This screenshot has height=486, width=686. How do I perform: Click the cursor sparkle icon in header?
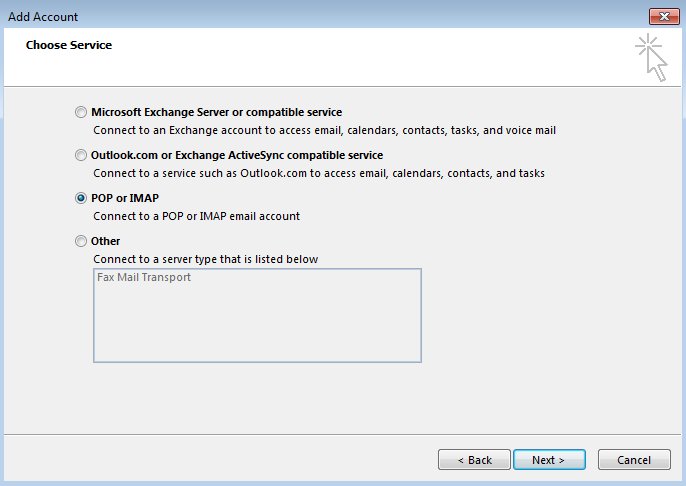coord(651,56)
